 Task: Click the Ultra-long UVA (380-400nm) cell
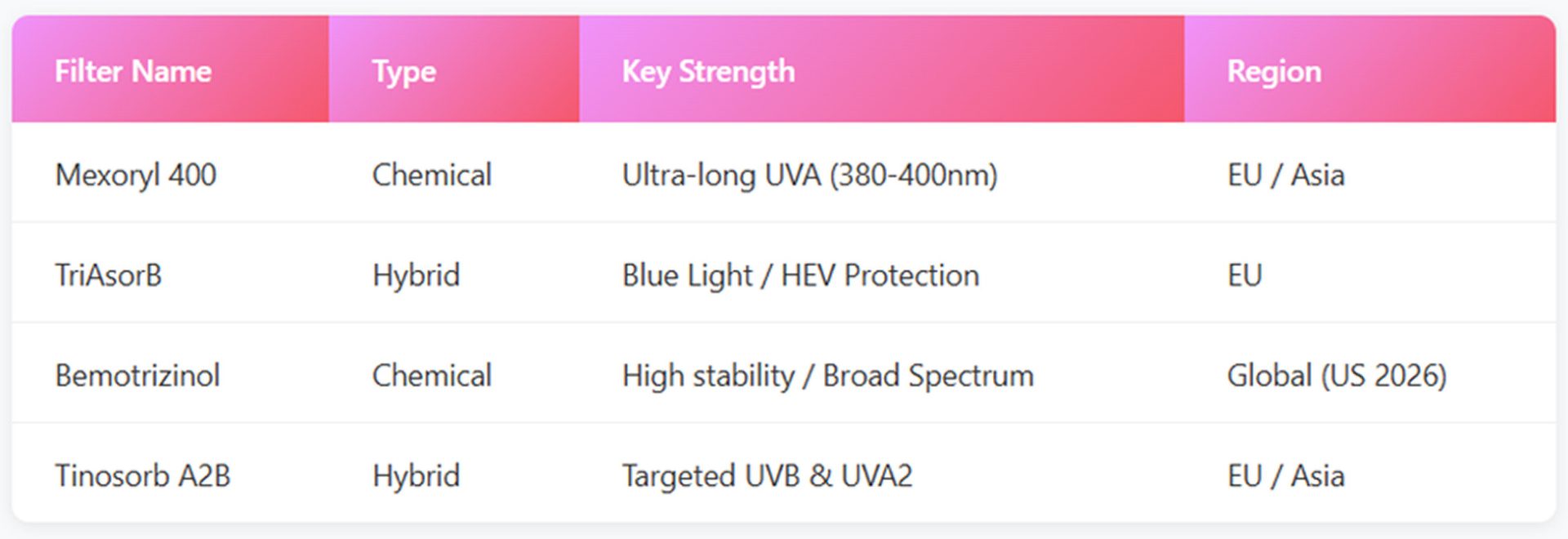[809, 175]
